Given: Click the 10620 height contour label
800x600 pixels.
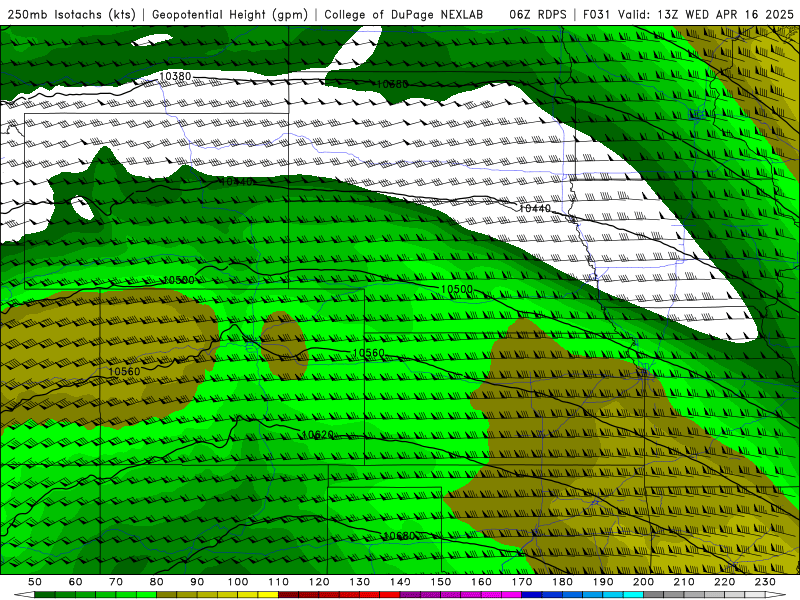Looking at the screenshot, I should (x=317, y=435).
